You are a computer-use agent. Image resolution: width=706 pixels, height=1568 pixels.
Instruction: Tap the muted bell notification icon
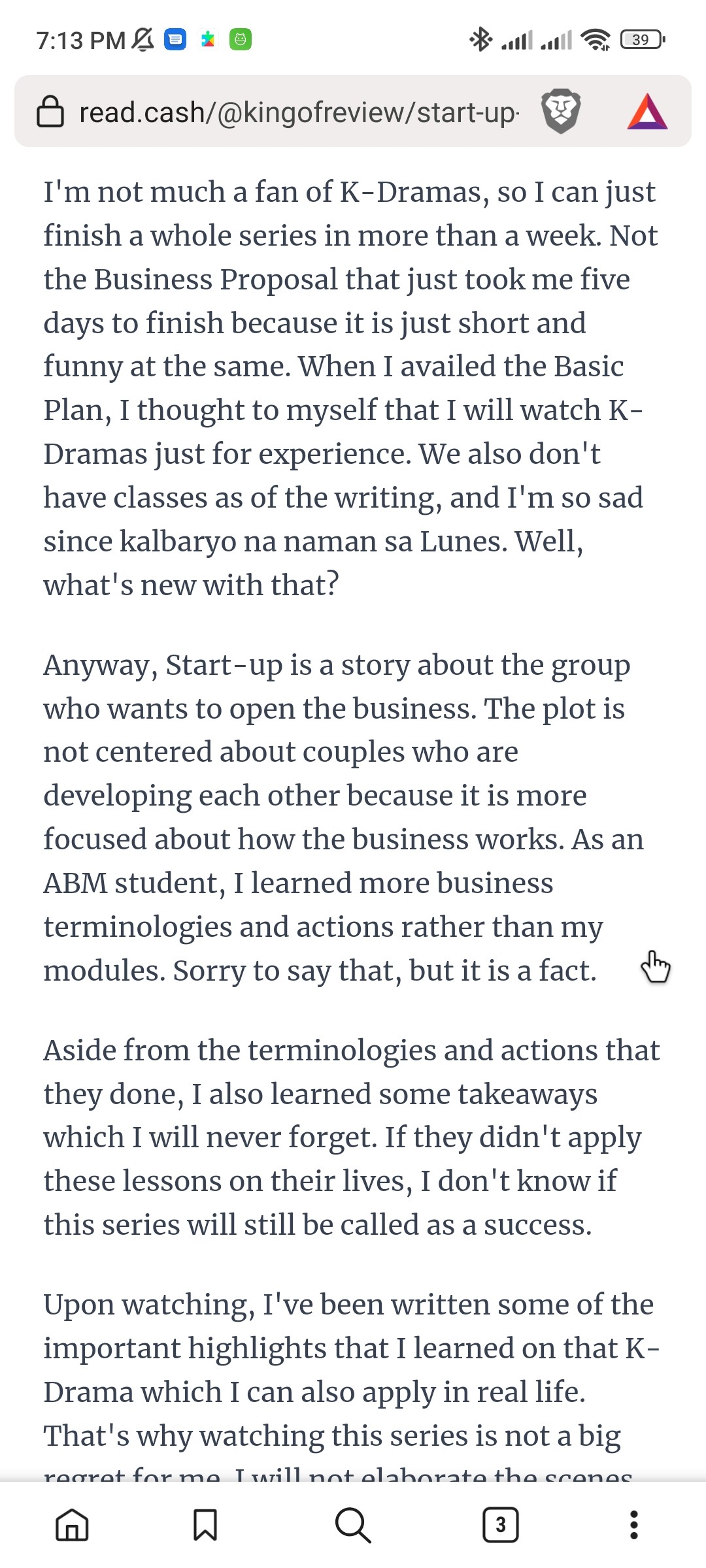click(143, 40)
